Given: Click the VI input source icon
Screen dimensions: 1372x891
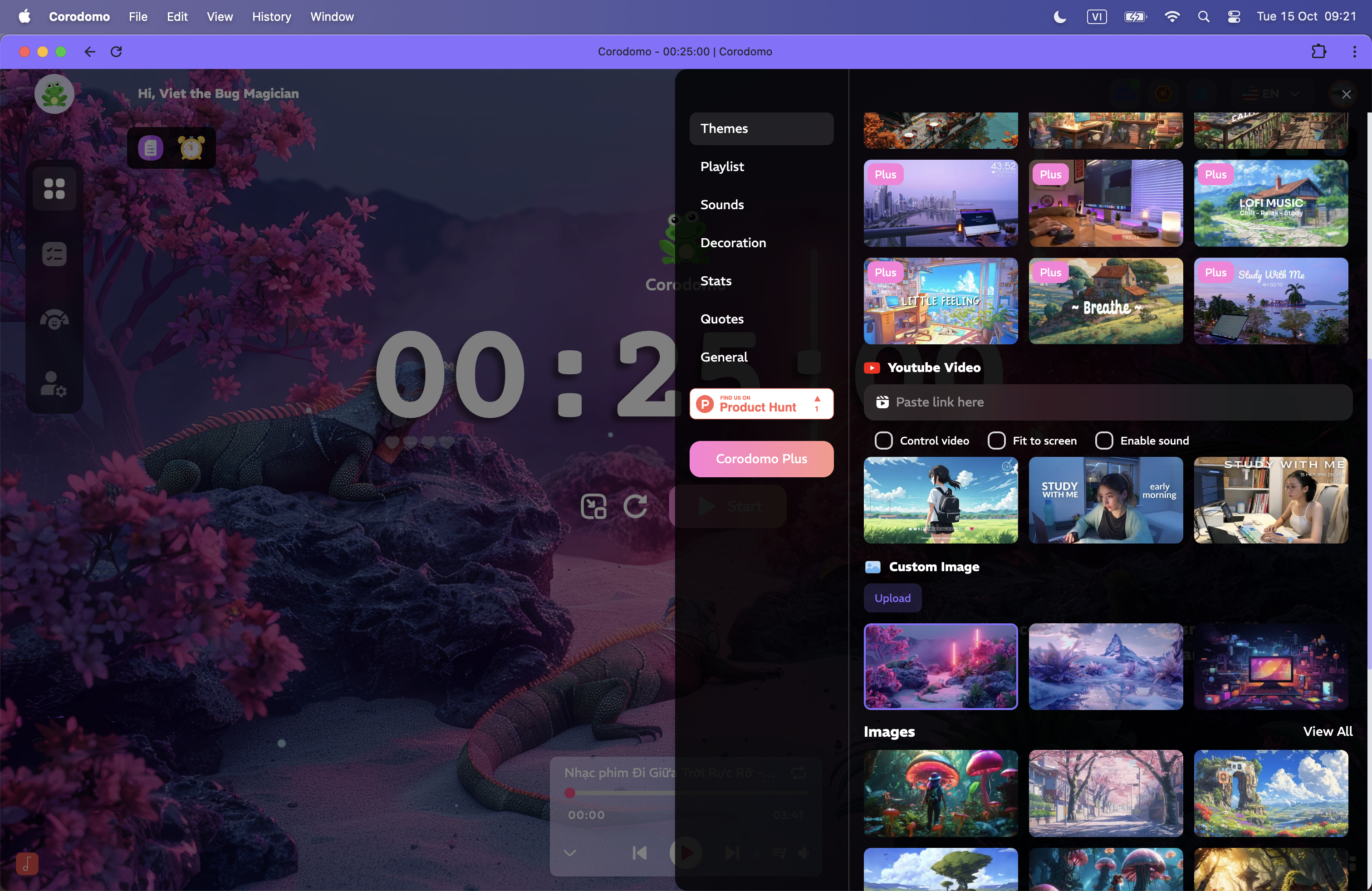Looking at the screenshot, I should pyautogui.click(x=1097, y=17).
